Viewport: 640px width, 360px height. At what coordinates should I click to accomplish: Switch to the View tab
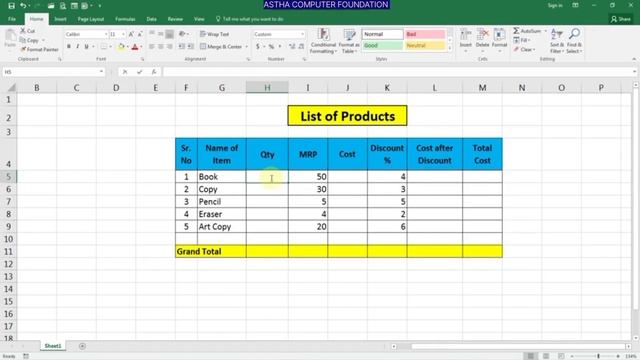(199, 19)
